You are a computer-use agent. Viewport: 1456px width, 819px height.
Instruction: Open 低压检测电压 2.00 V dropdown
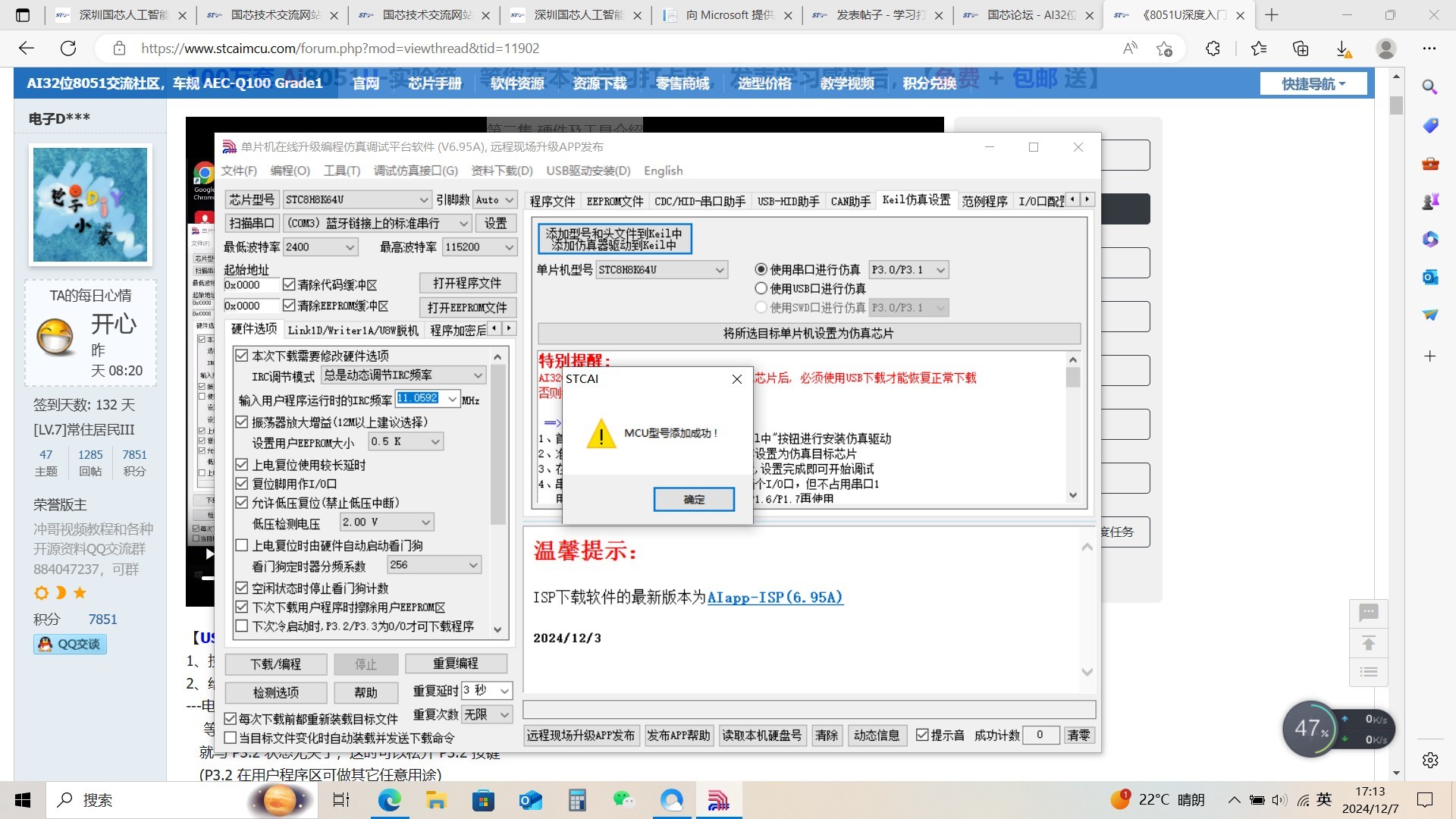tap(387, 522)
